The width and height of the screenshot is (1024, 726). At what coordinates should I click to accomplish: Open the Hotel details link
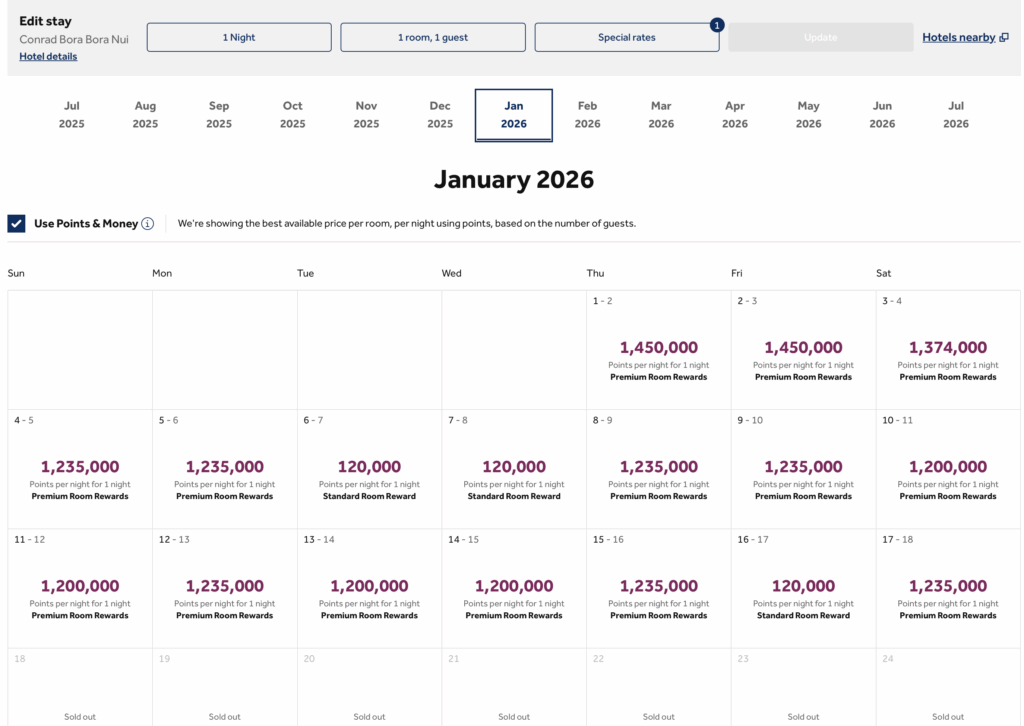tap(48, 57)
